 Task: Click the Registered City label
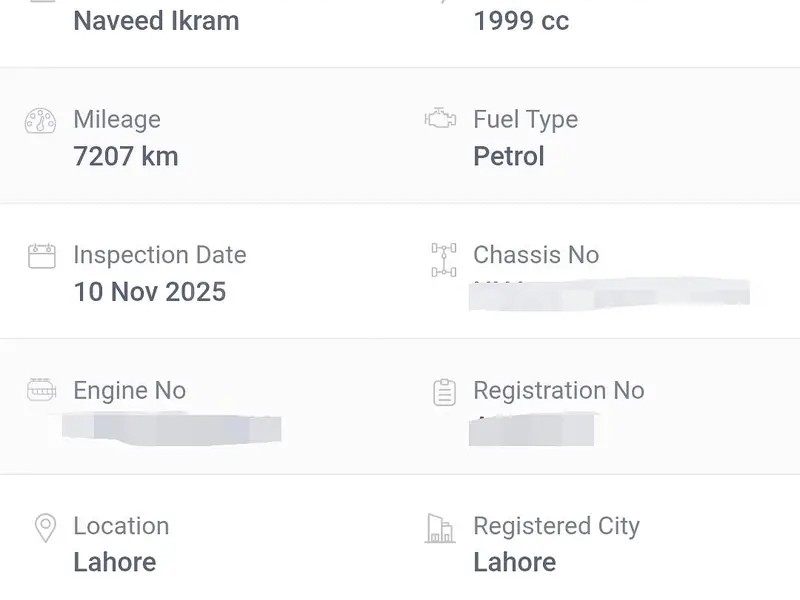pyautogui.click(x=556, y=526)
